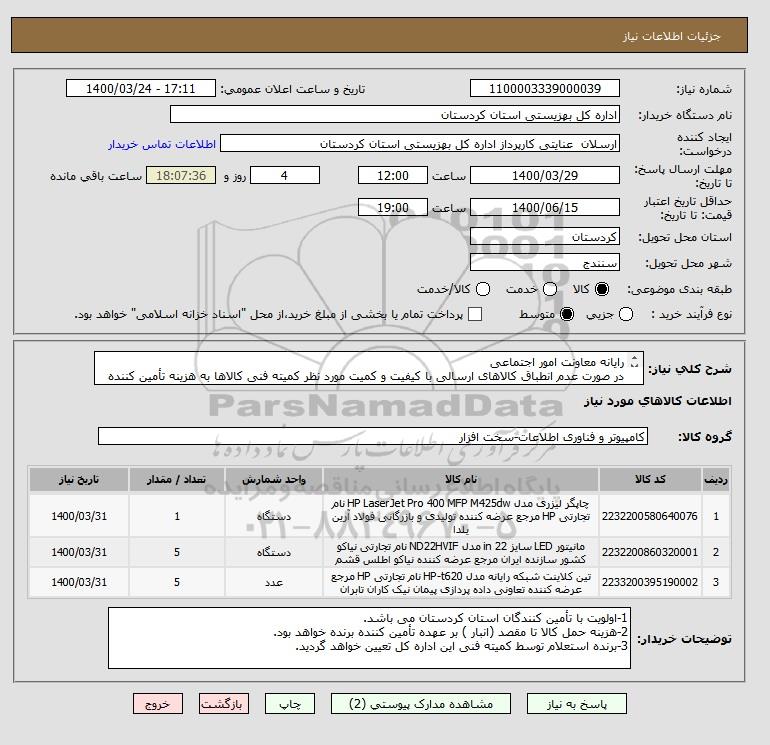Click product code 2232200580640076

pos(650,516)
